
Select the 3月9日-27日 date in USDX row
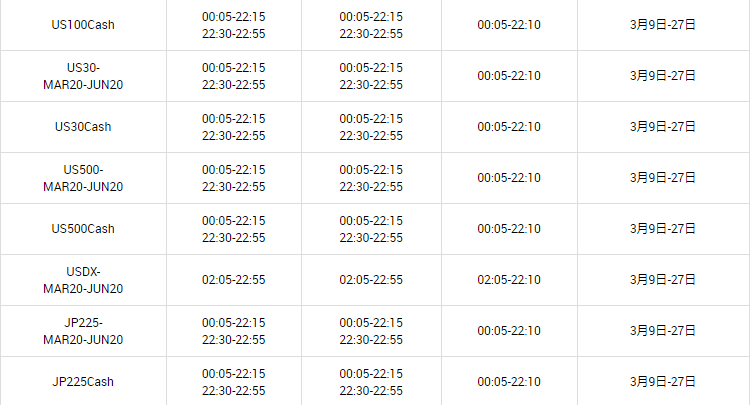pyautogui.click(x=662, y=280)
